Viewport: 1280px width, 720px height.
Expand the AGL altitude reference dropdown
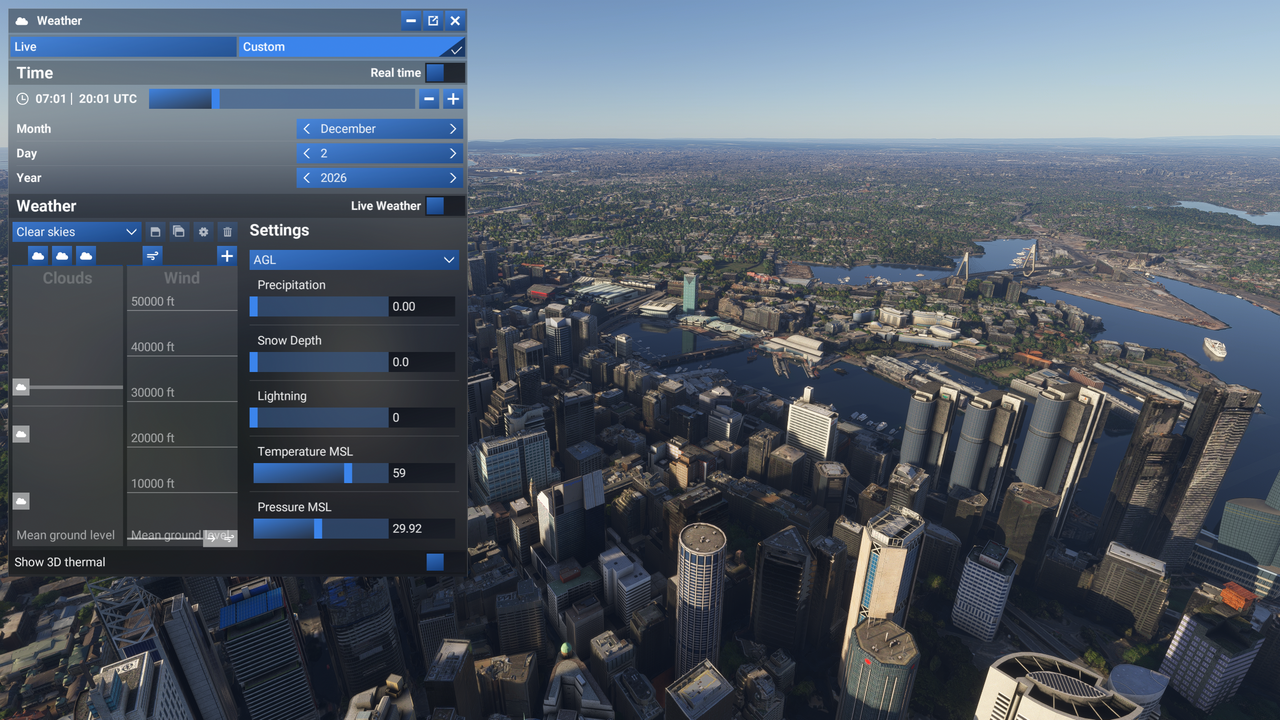coord(354,260)
